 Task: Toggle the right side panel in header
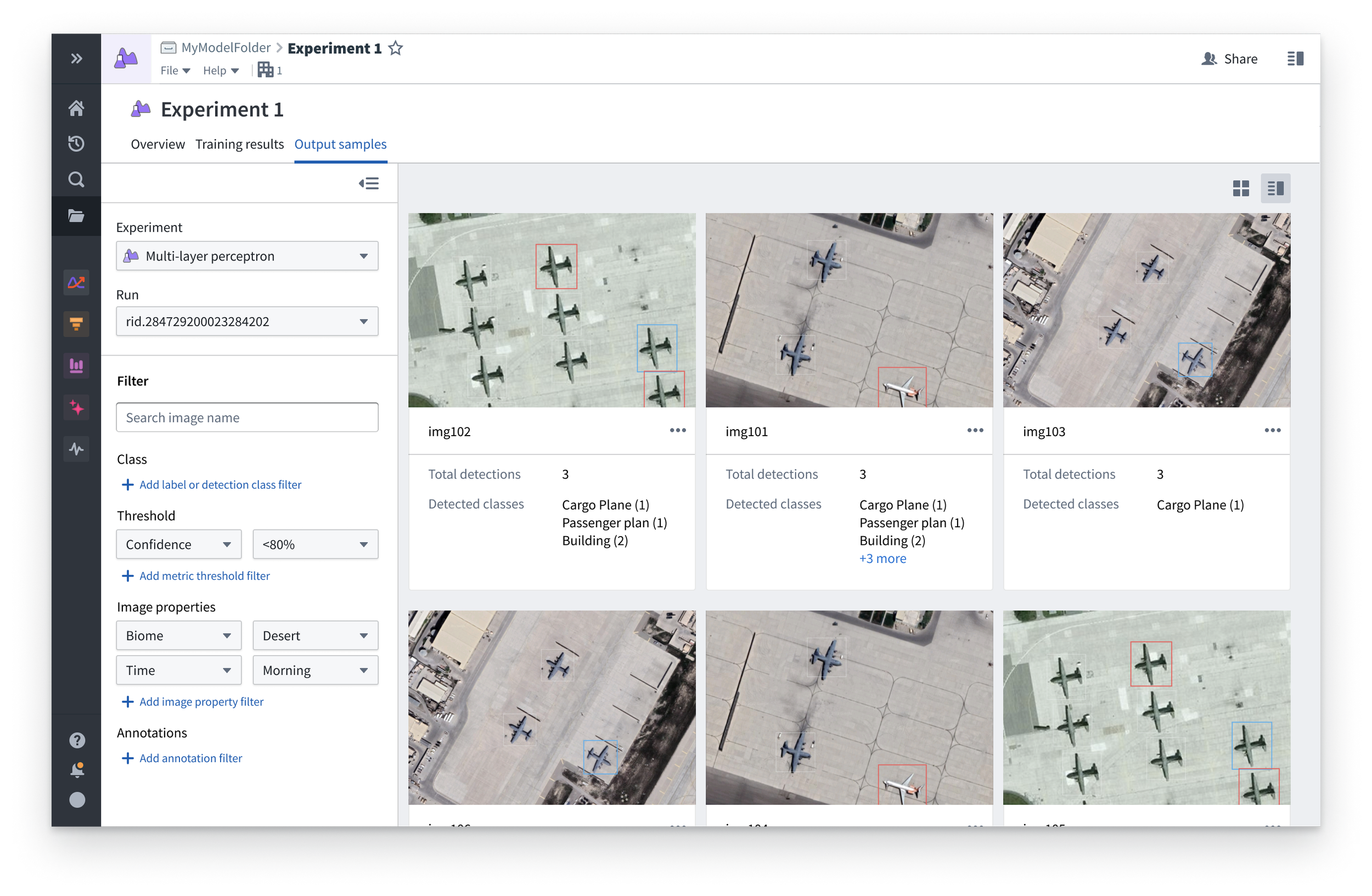click(1295, 59)
